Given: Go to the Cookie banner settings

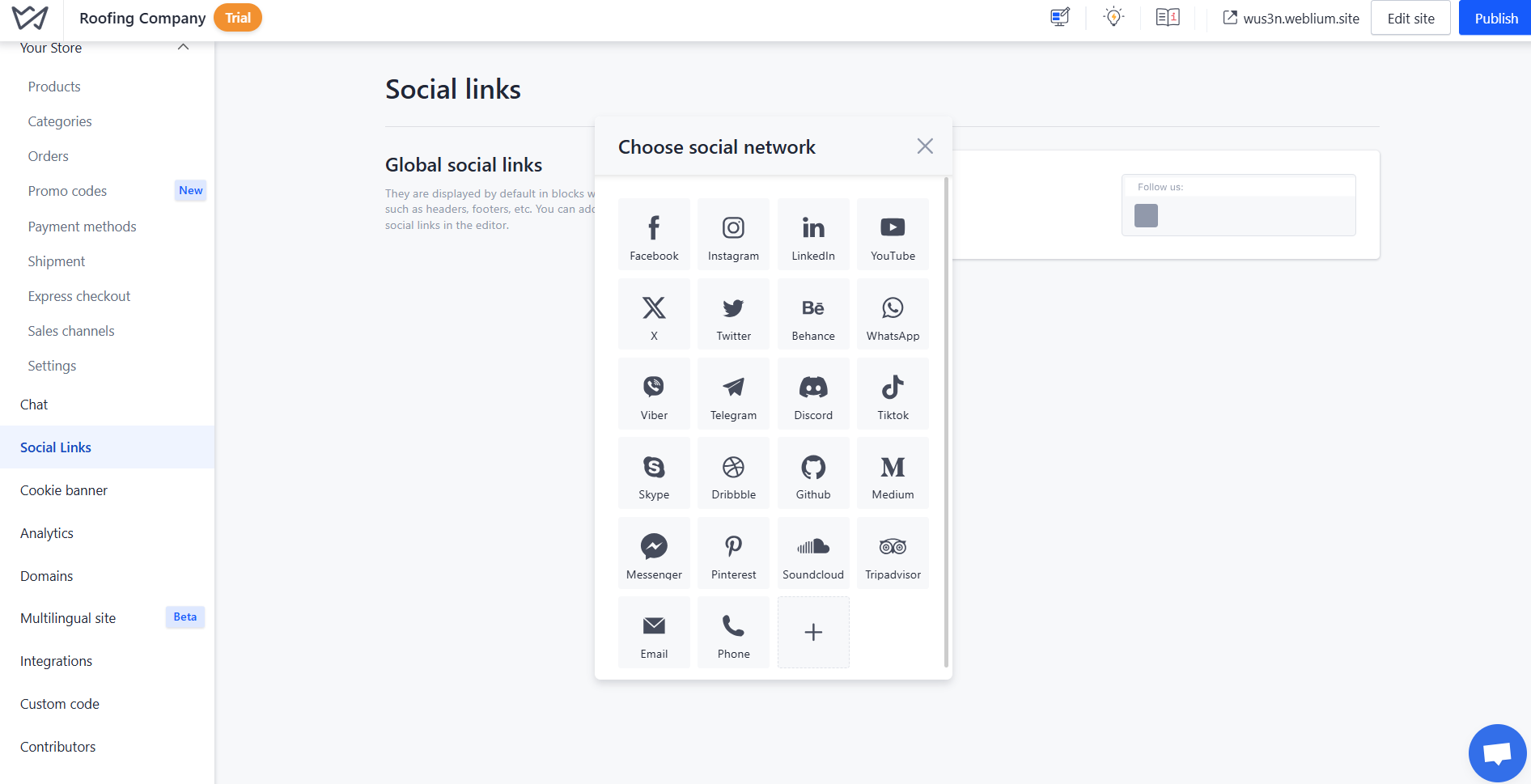Looking at the screenshot, I should [64, 490].
